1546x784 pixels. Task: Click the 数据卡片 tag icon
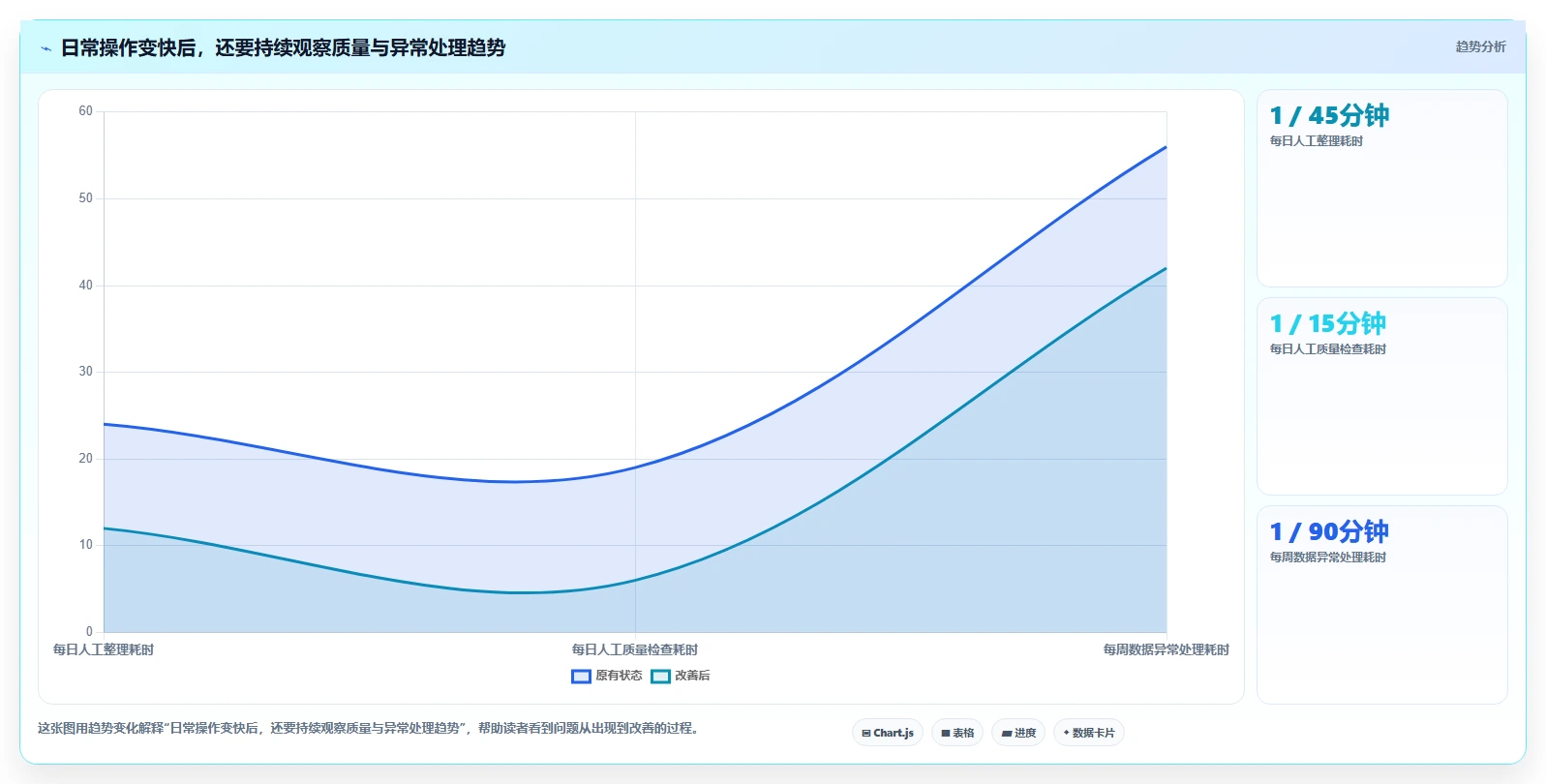(x=1067, y=733)
